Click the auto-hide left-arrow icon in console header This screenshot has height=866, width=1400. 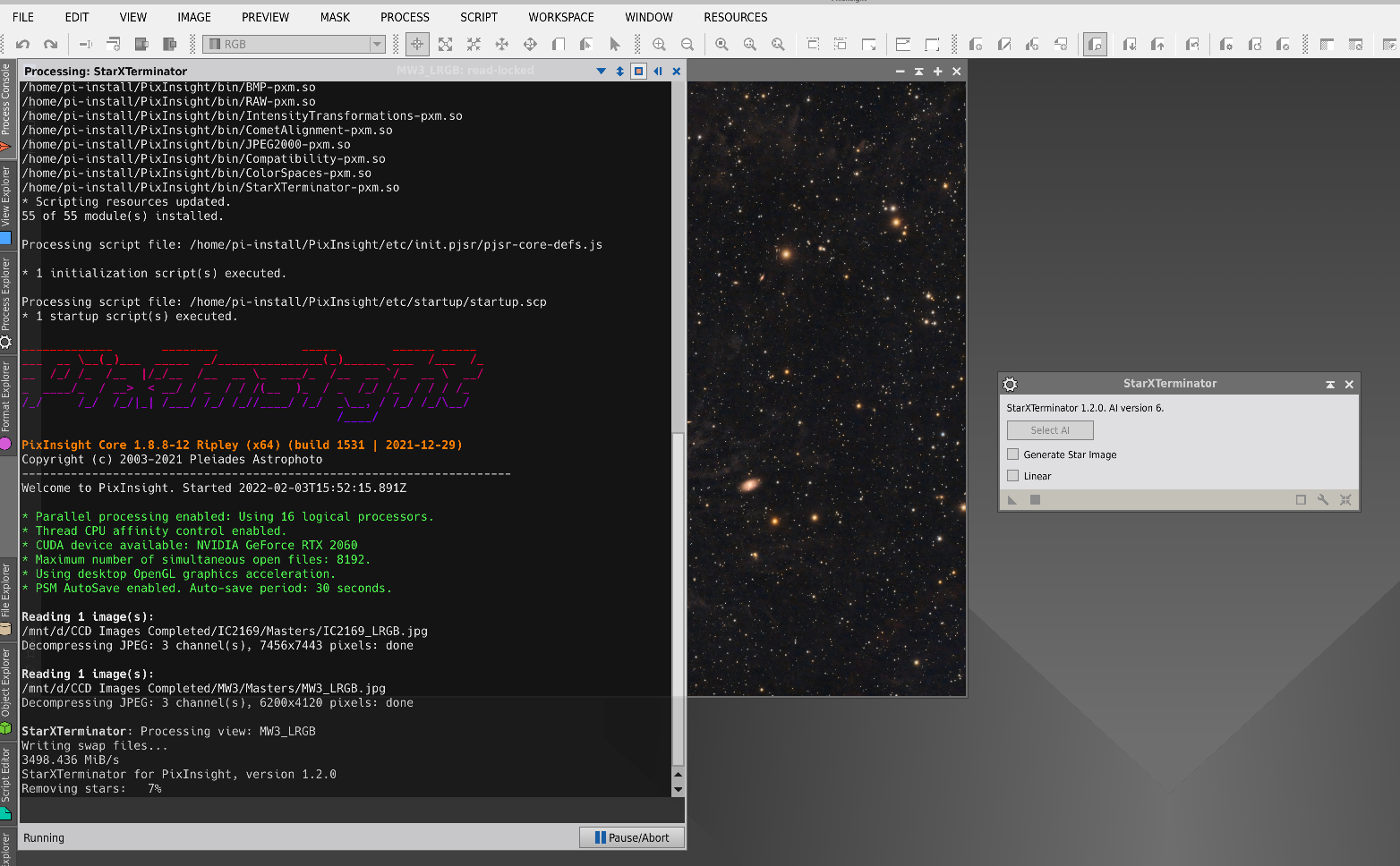click(658, 71)
